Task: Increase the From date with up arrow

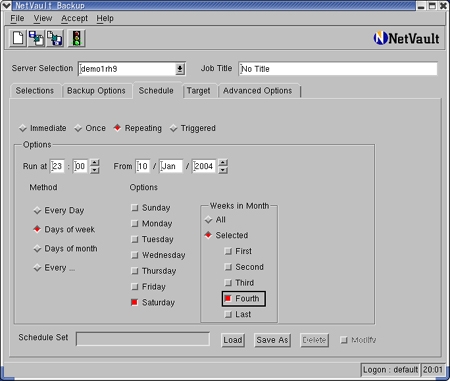Action: 223,163
